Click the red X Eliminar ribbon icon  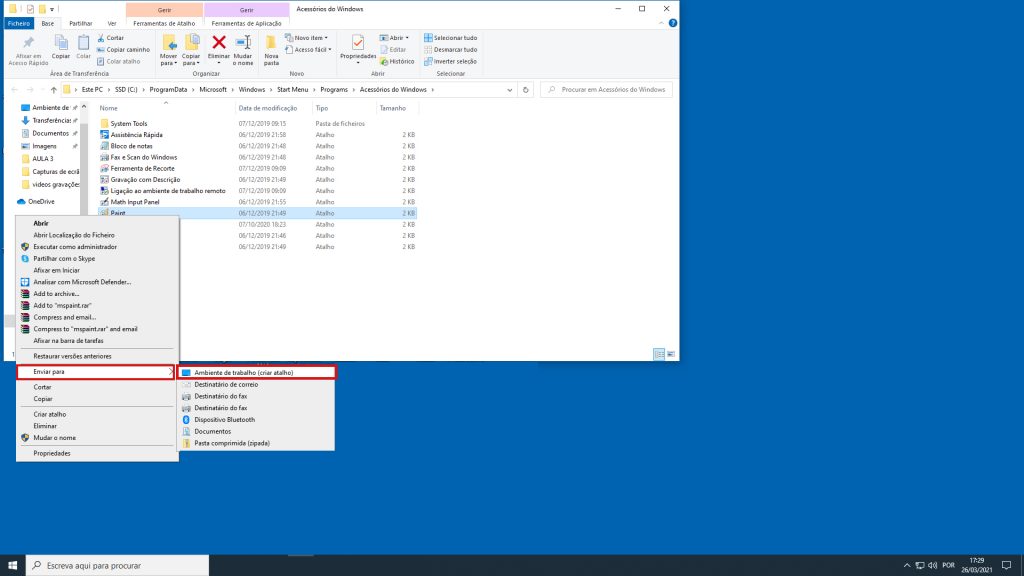(219, 43)
